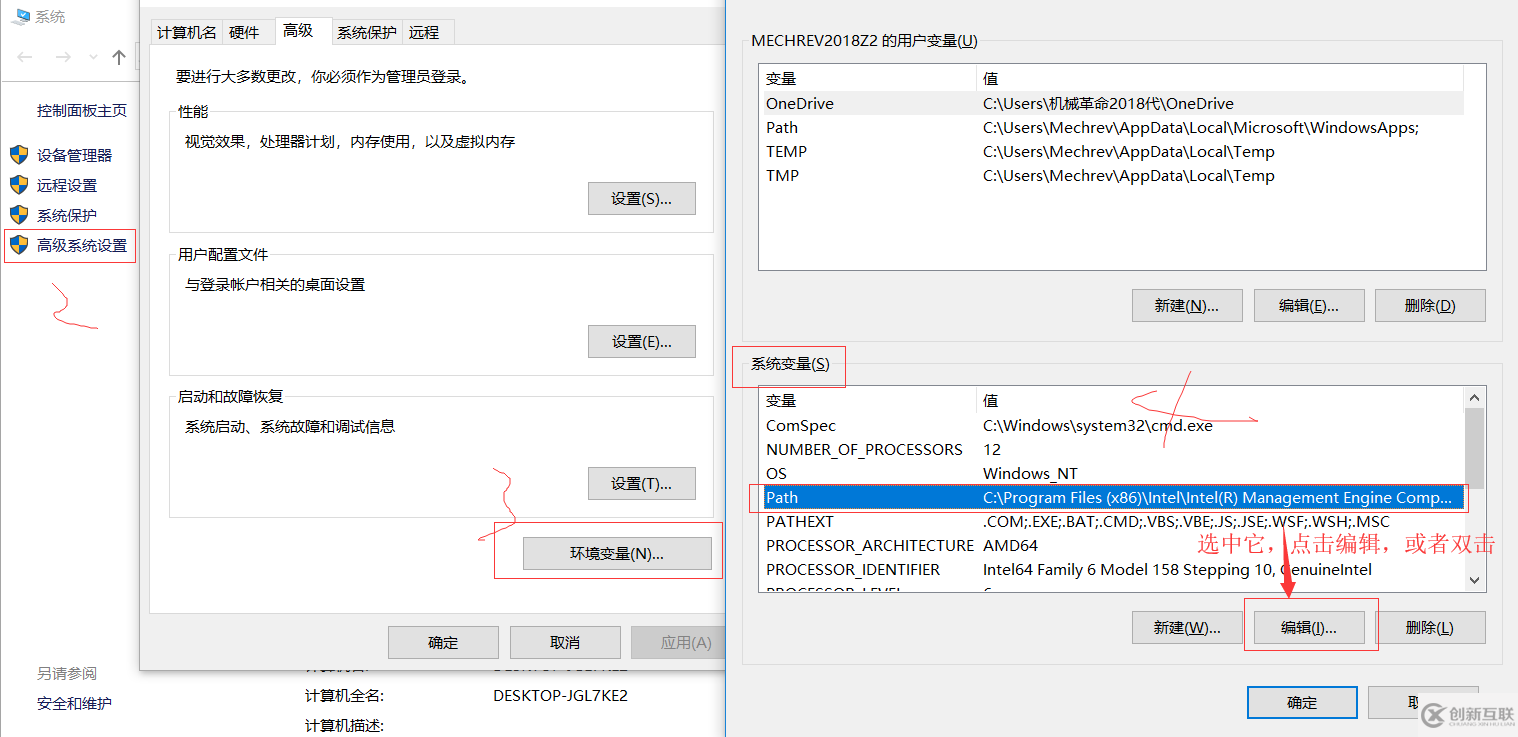Switch to the 计算机名 tab
This screenshot has height=737, width=1518.
click(x=186, y=32)
